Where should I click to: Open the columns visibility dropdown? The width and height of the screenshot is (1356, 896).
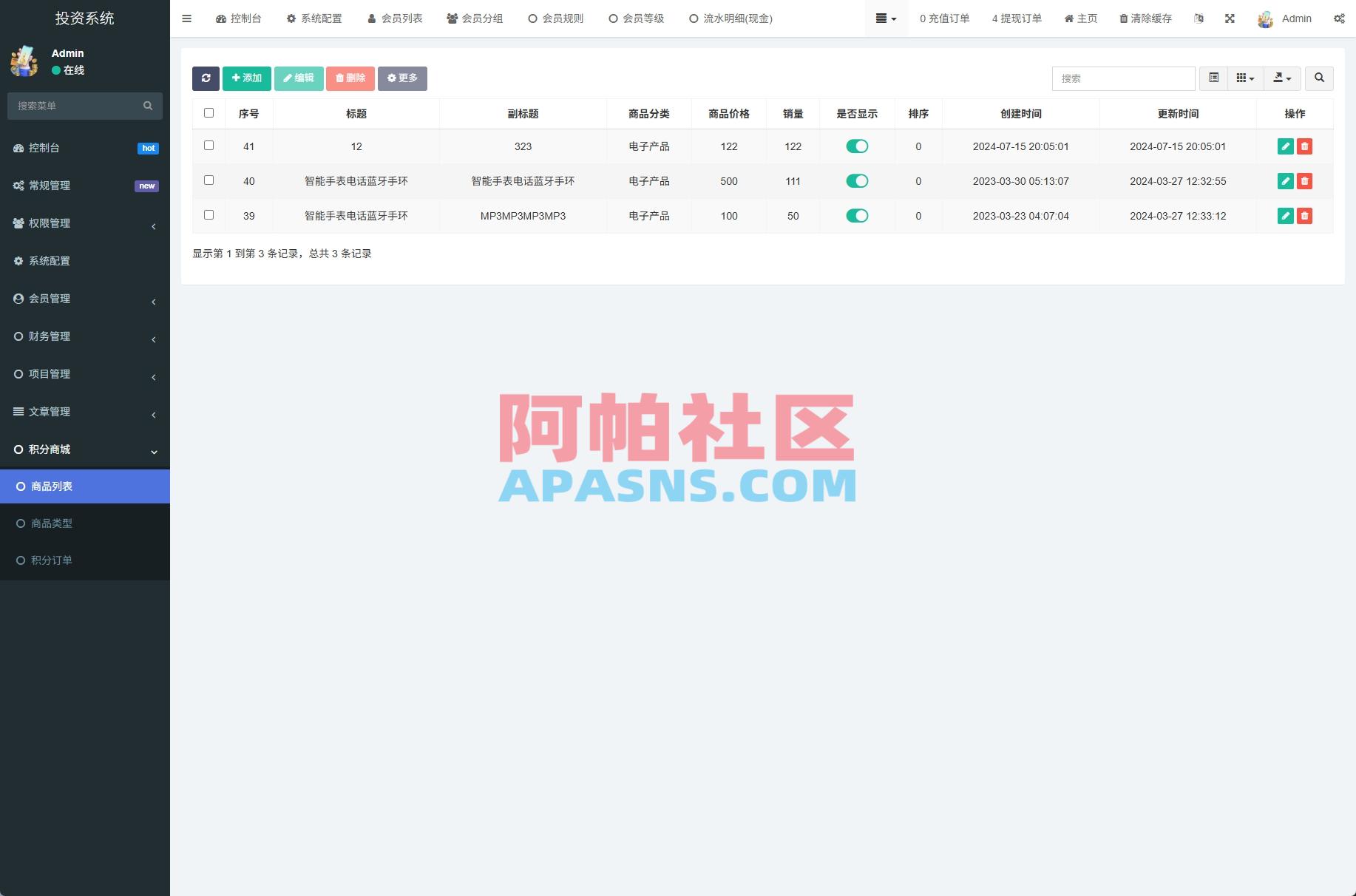click(1244, 78)
